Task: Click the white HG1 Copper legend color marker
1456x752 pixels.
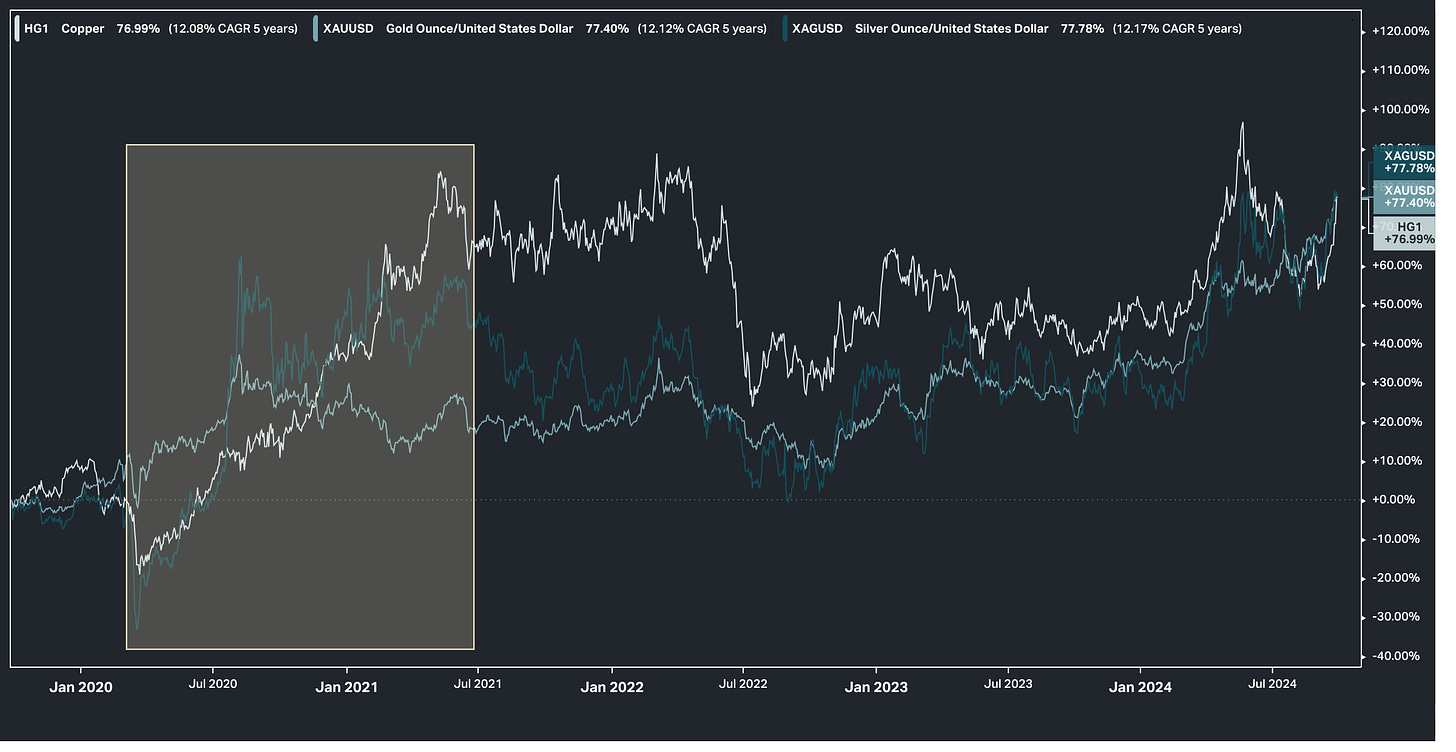Action: [17, 29]
